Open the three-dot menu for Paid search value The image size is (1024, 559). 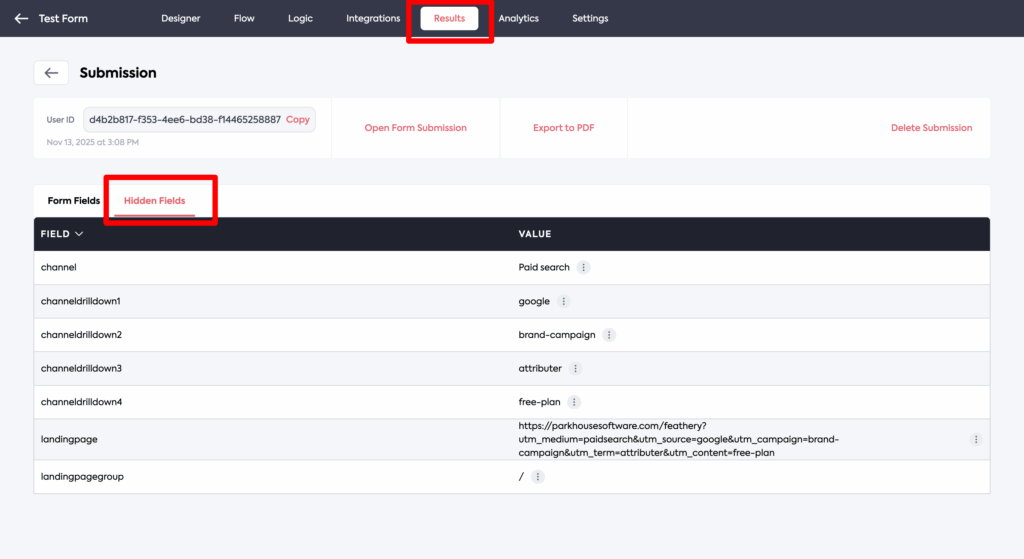(x=584, y=268)
